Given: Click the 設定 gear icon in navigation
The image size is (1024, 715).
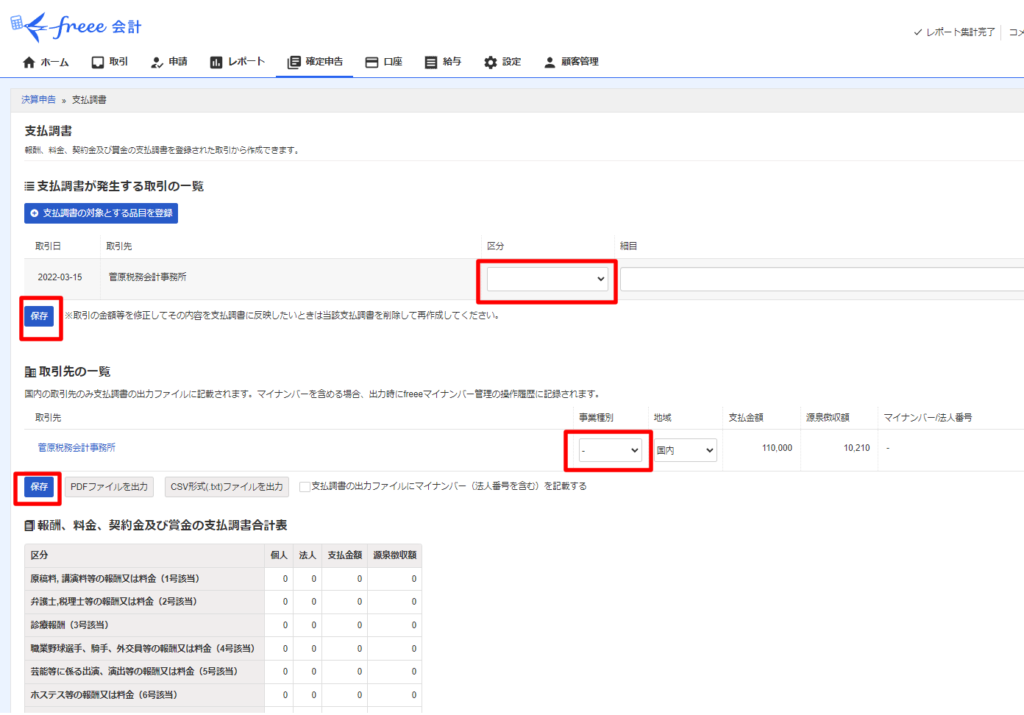Looking at the screenshot, I should (x=490, y=62).
